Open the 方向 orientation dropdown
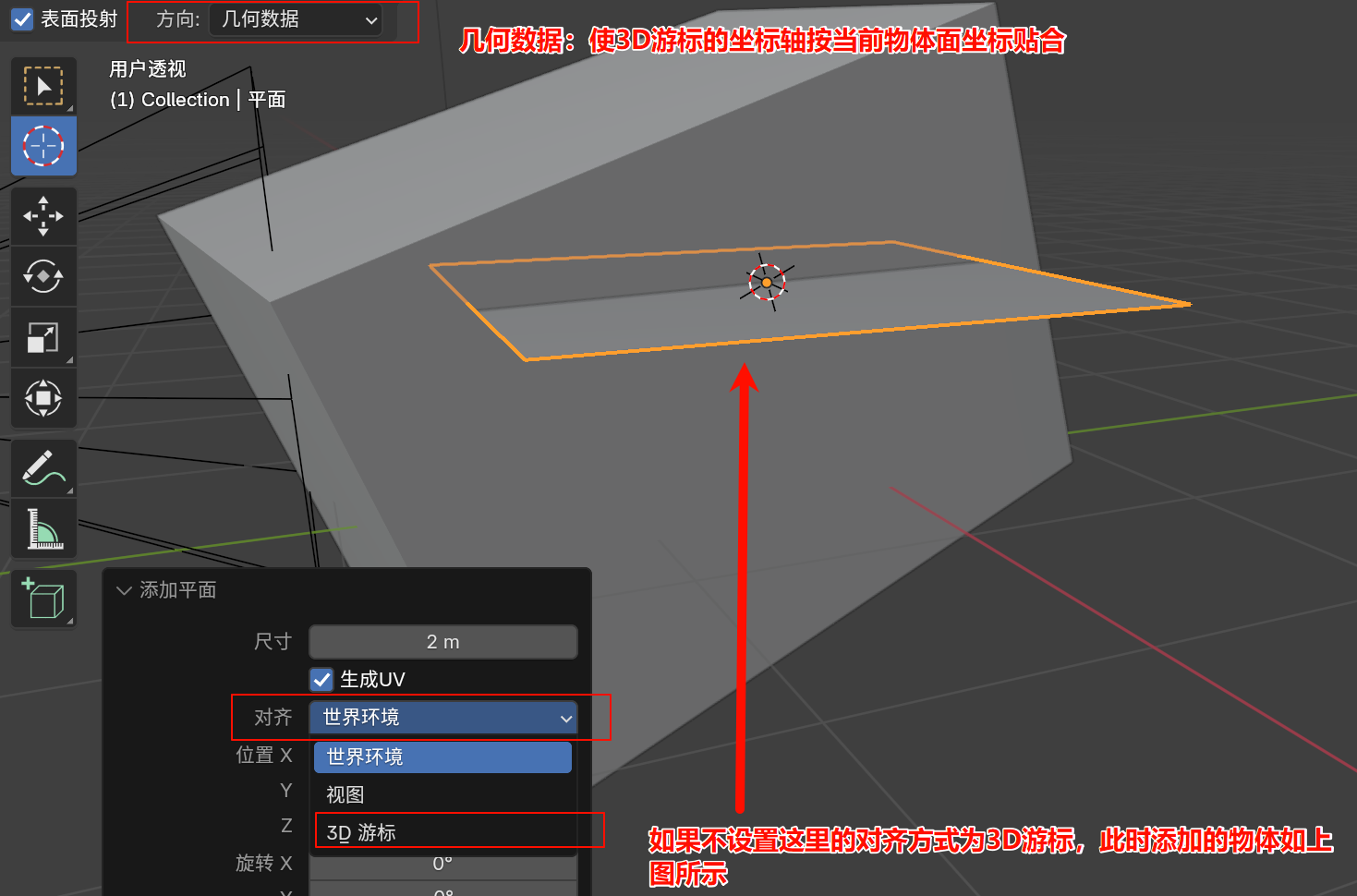The height and width of the screenshot is (896, 1357). click(x=296, y=20)
